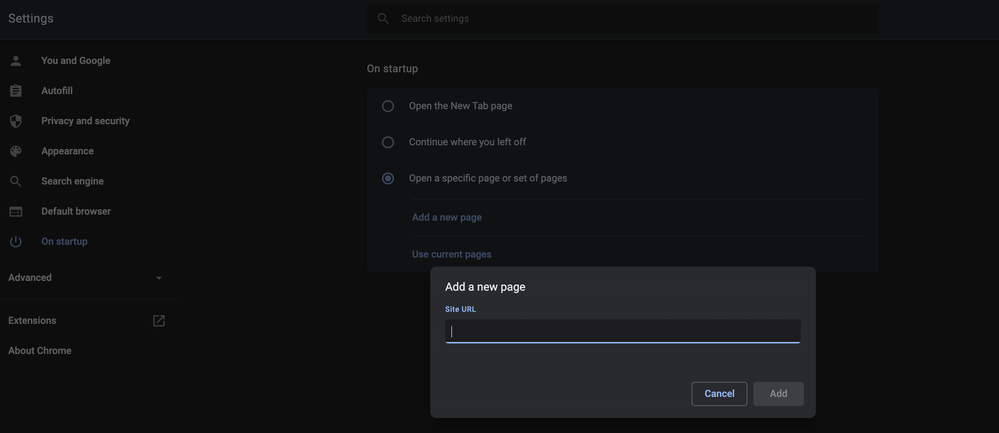999x433 pixels.
Task: Click Use current pages link
Action: pyautogui.click(x=452, y=254)
